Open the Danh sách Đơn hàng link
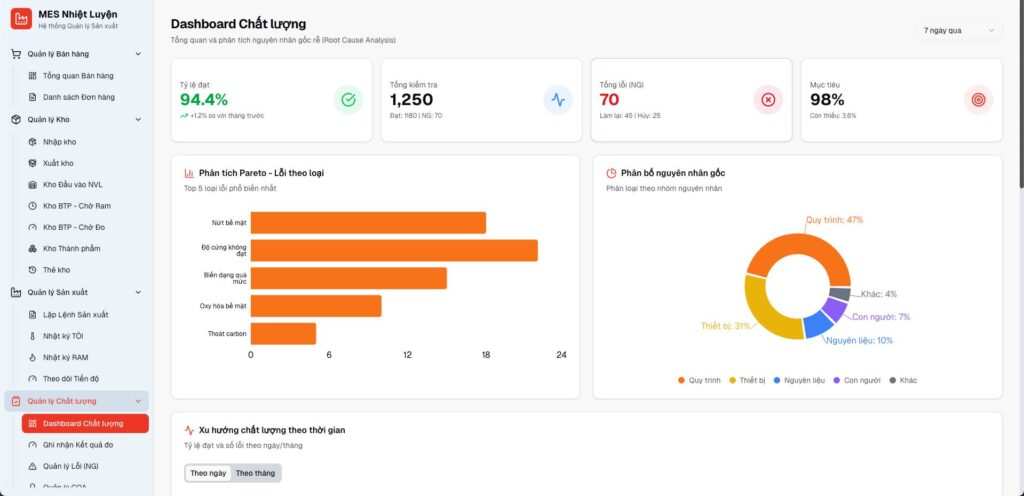Viewport: 1024px width, 496px height. point(78,97)
